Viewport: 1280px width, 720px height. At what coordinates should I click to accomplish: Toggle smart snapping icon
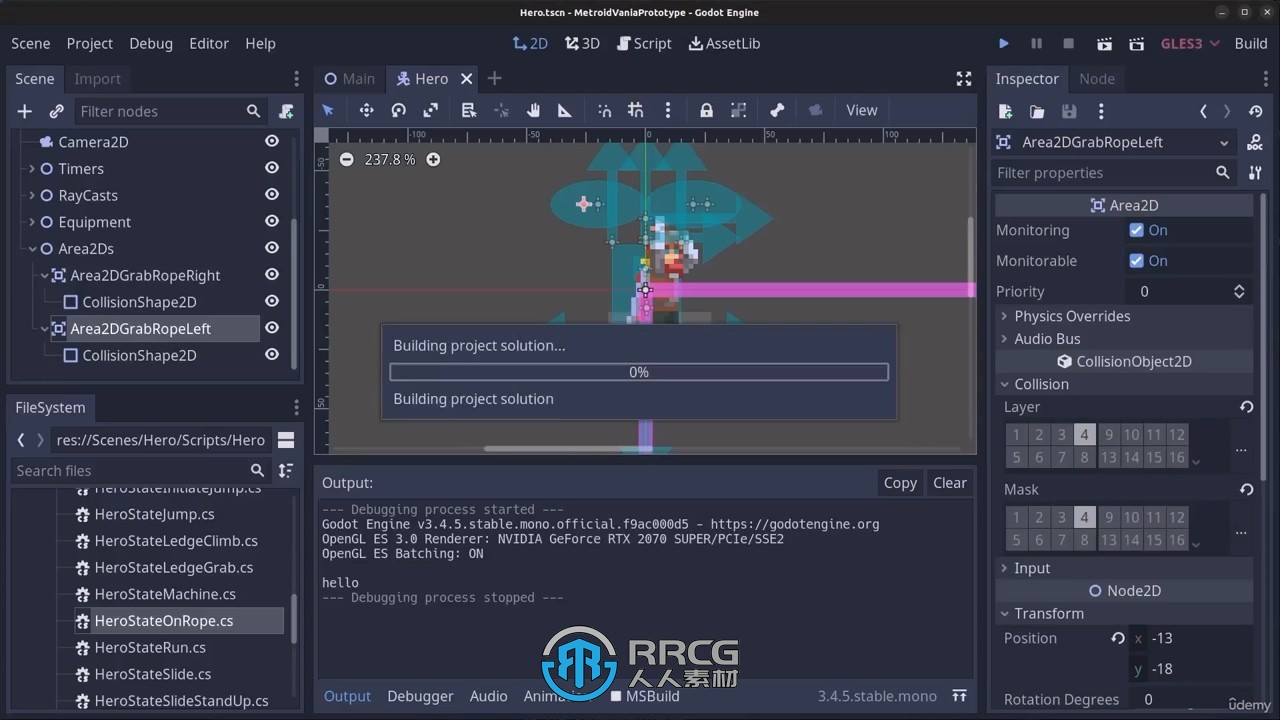point(604,110)
